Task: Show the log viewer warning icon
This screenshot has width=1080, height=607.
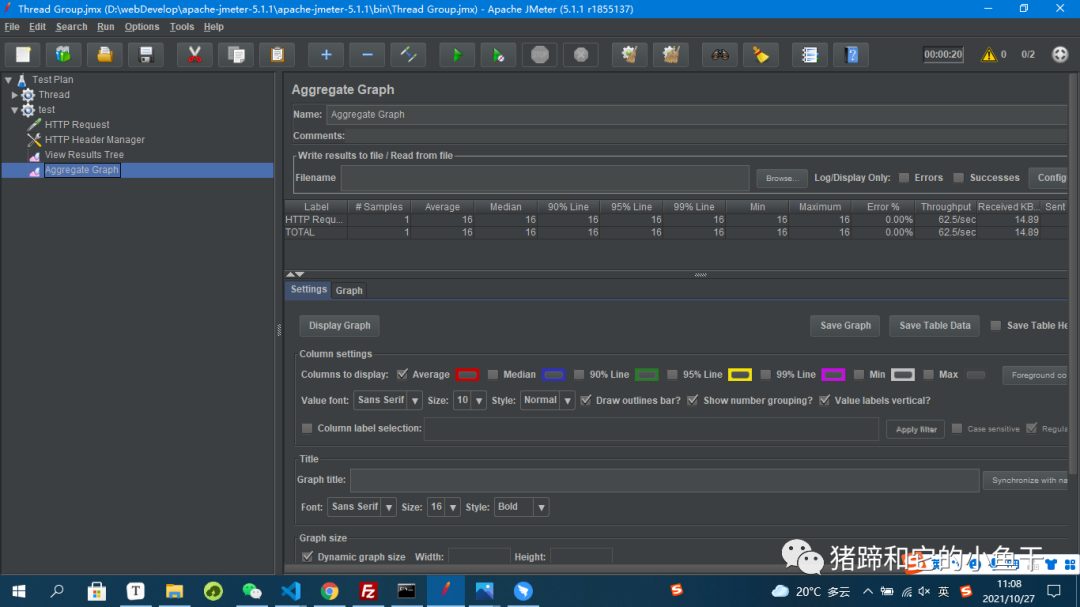Action: [988, 54]
